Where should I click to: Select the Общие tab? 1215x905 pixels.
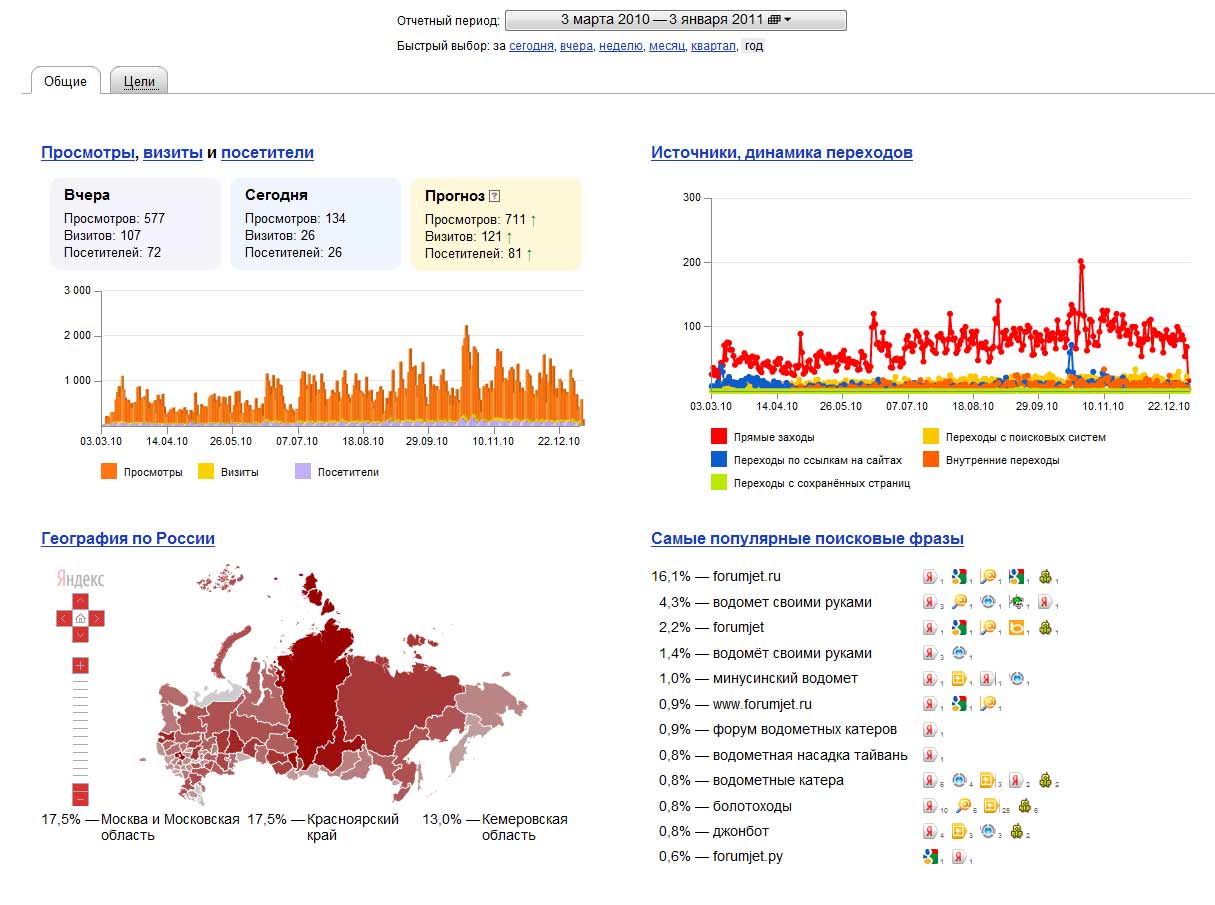pyautogui.click(x=66, y=82)
